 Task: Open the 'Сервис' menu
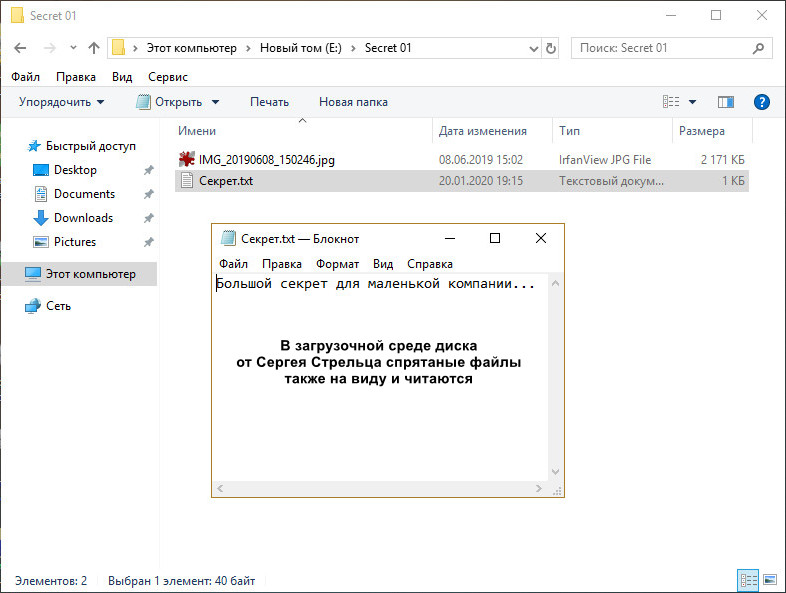point(168,77)
